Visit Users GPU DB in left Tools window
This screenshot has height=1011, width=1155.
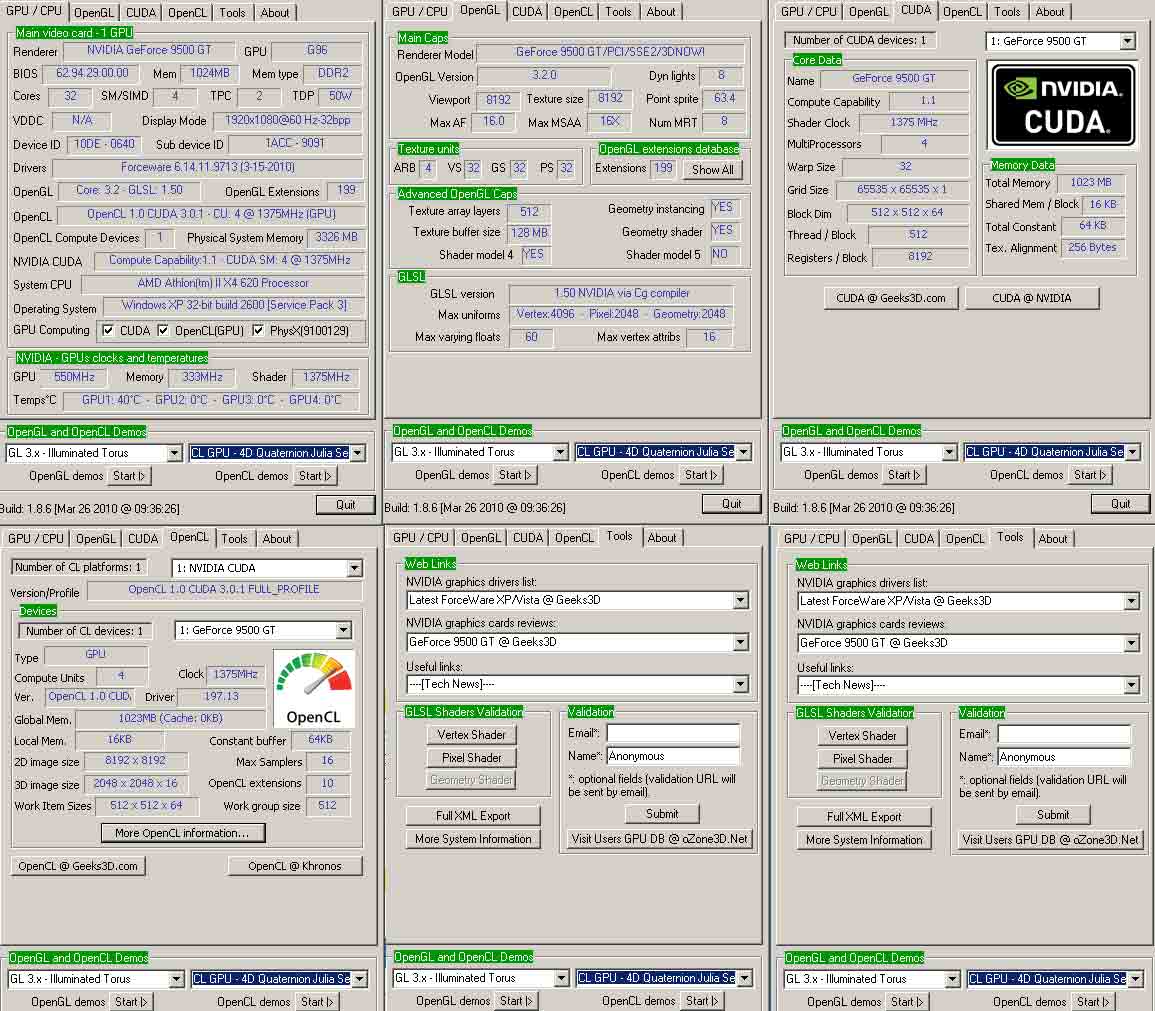coord(659,839)
